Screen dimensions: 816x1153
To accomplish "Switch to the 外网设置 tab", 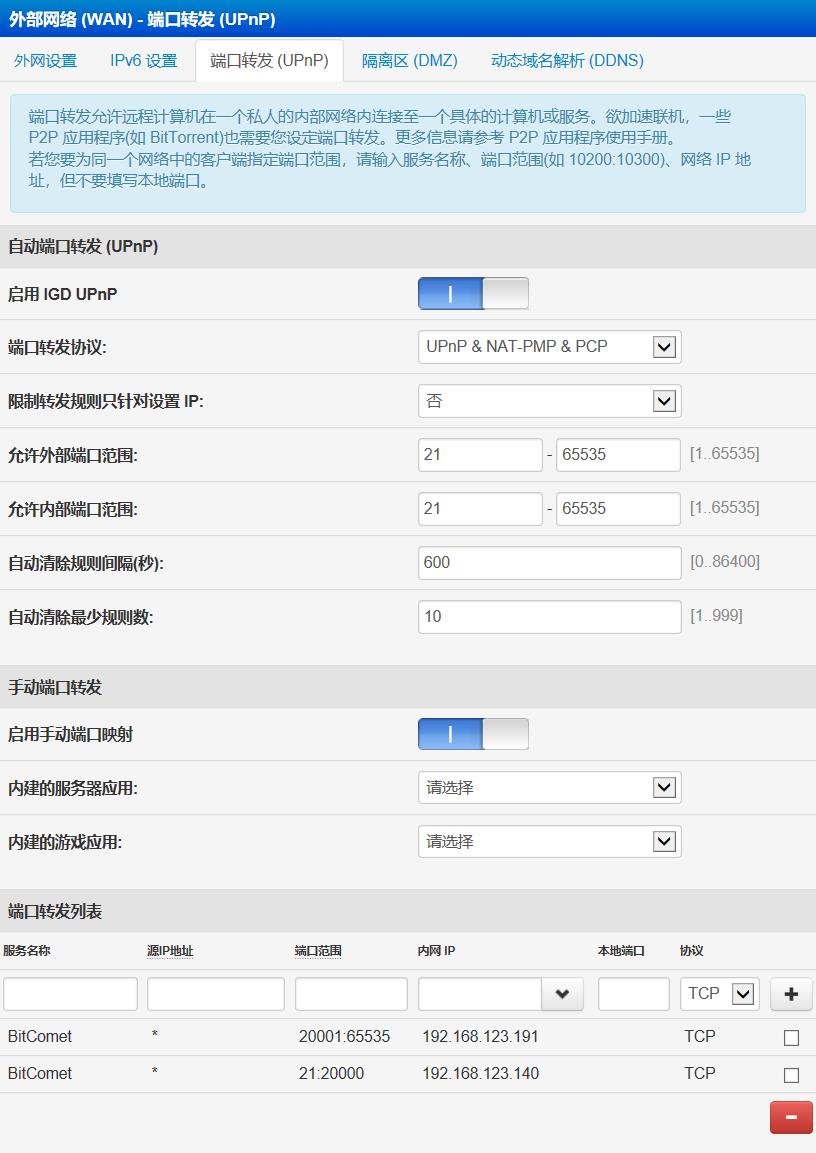I will (x=46, y=61).
